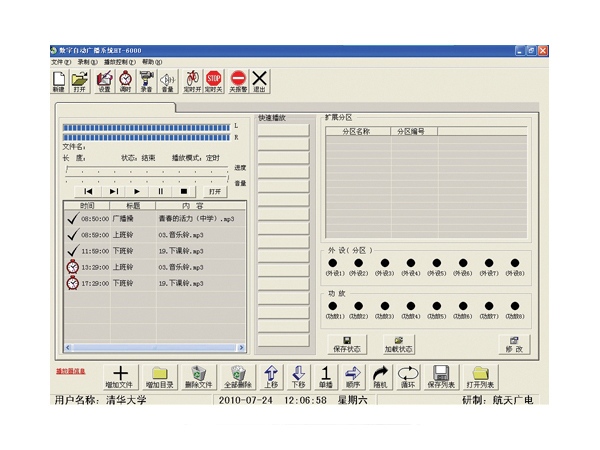Toggle the 外设8 indicator

pyautogui.click(x=515, y=264)
